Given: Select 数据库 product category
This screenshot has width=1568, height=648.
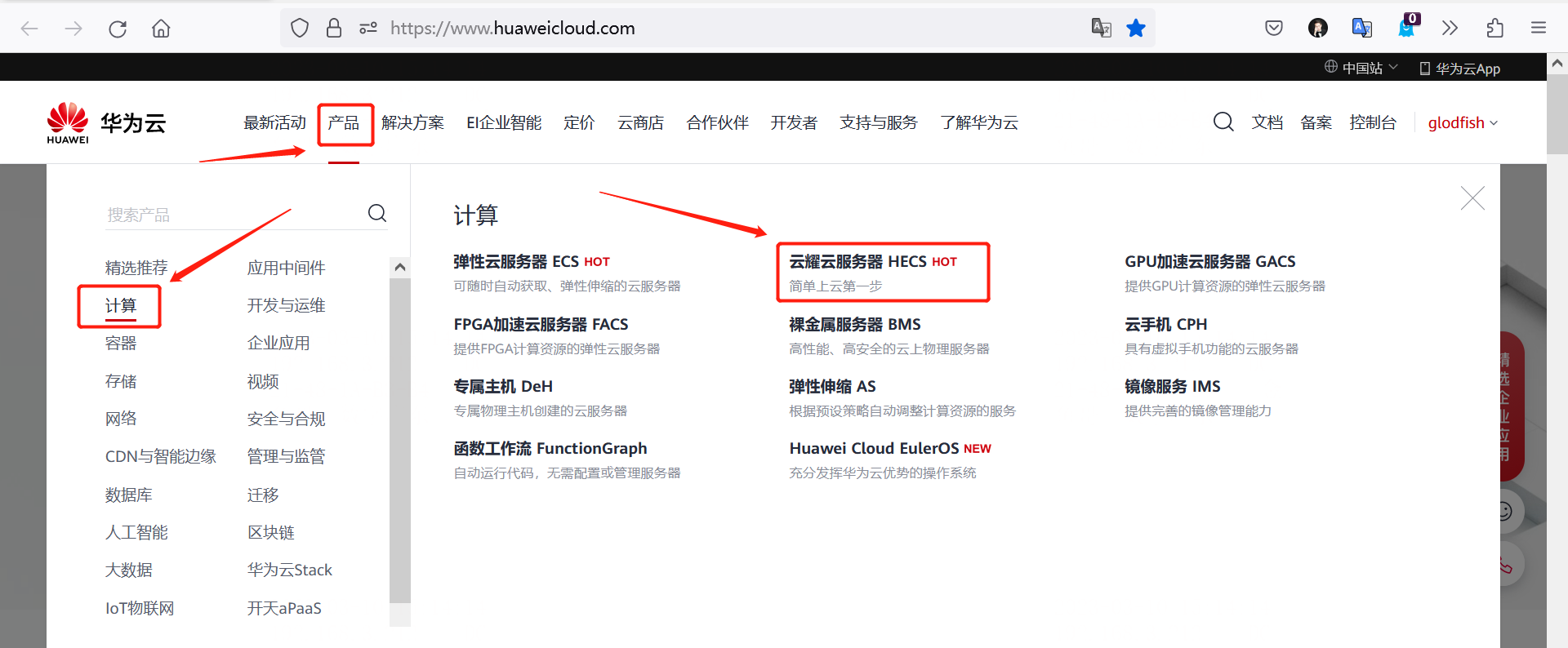Looking at the screenshot, I should [x=129, y=495].
